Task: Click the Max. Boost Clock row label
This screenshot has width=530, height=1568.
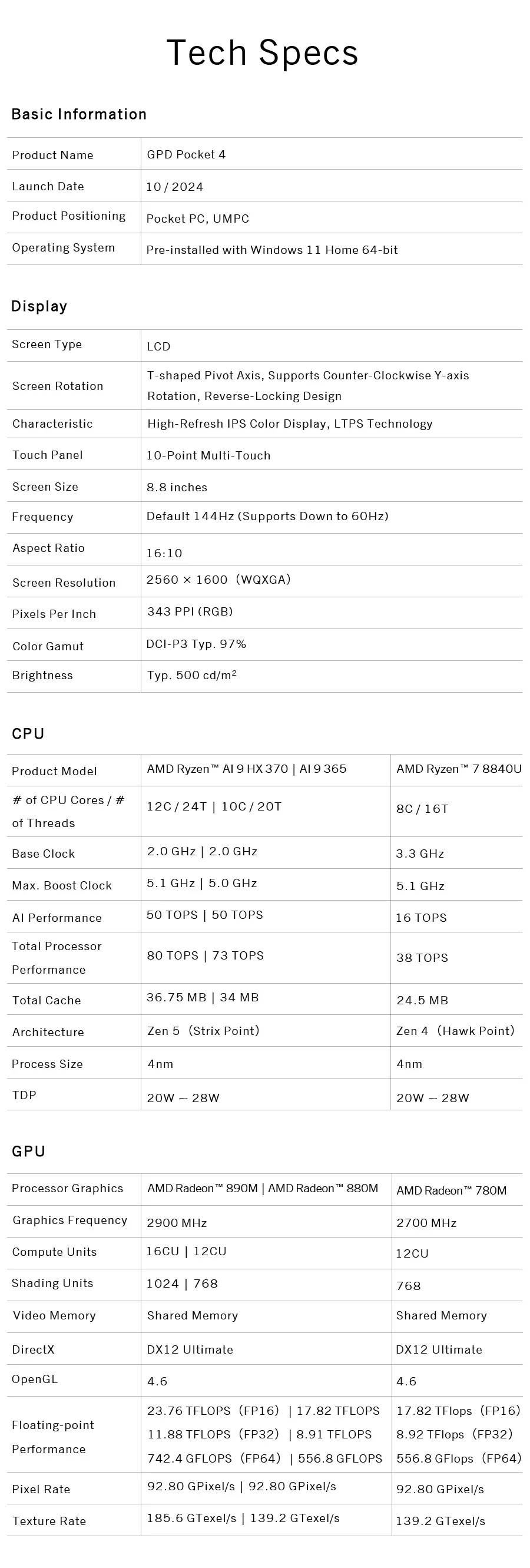Action: pyautogui.click(x=62, y=886)
